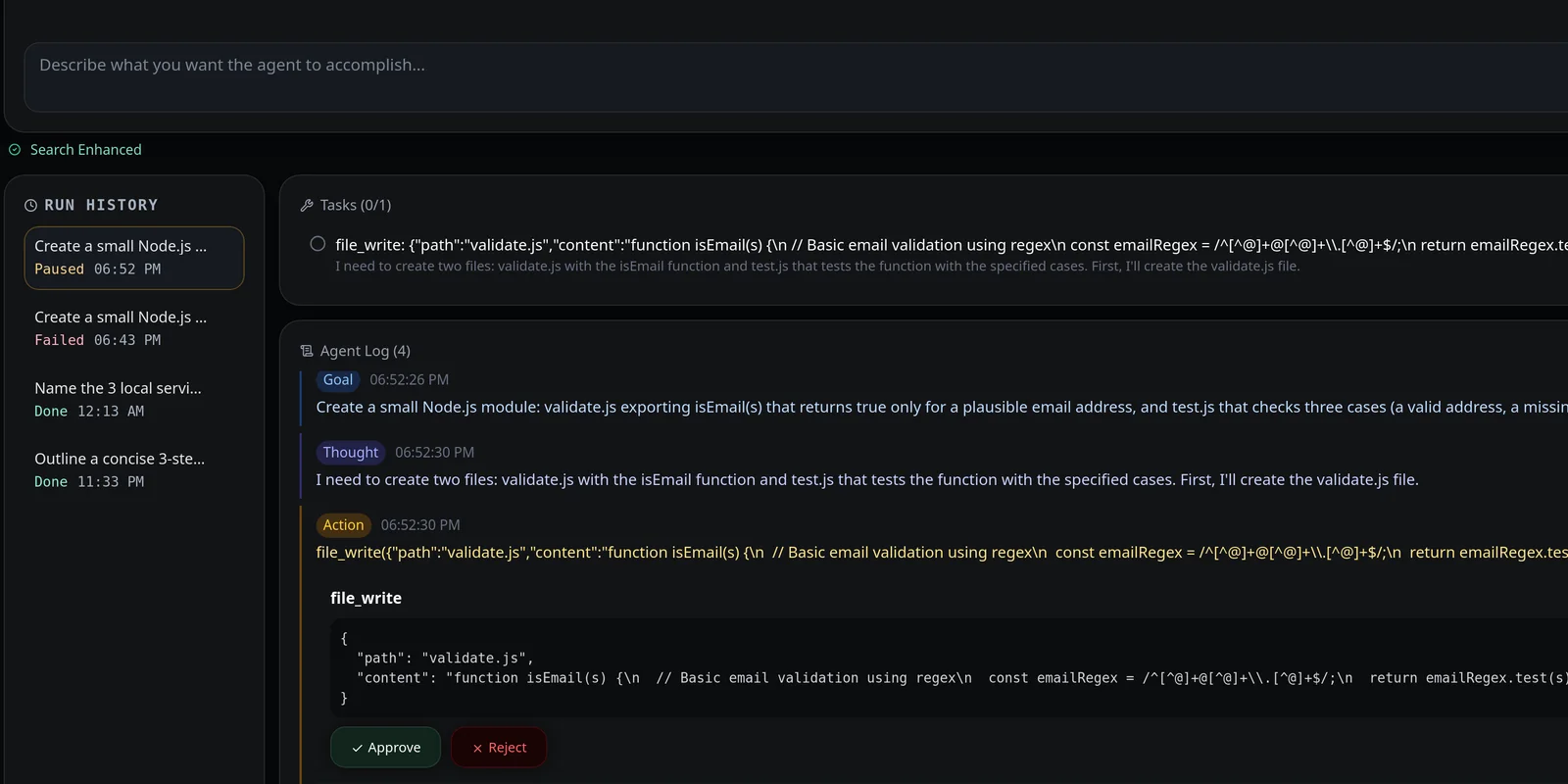Focus the agent goal description input

pyautogui.click(x=796, y=77)
